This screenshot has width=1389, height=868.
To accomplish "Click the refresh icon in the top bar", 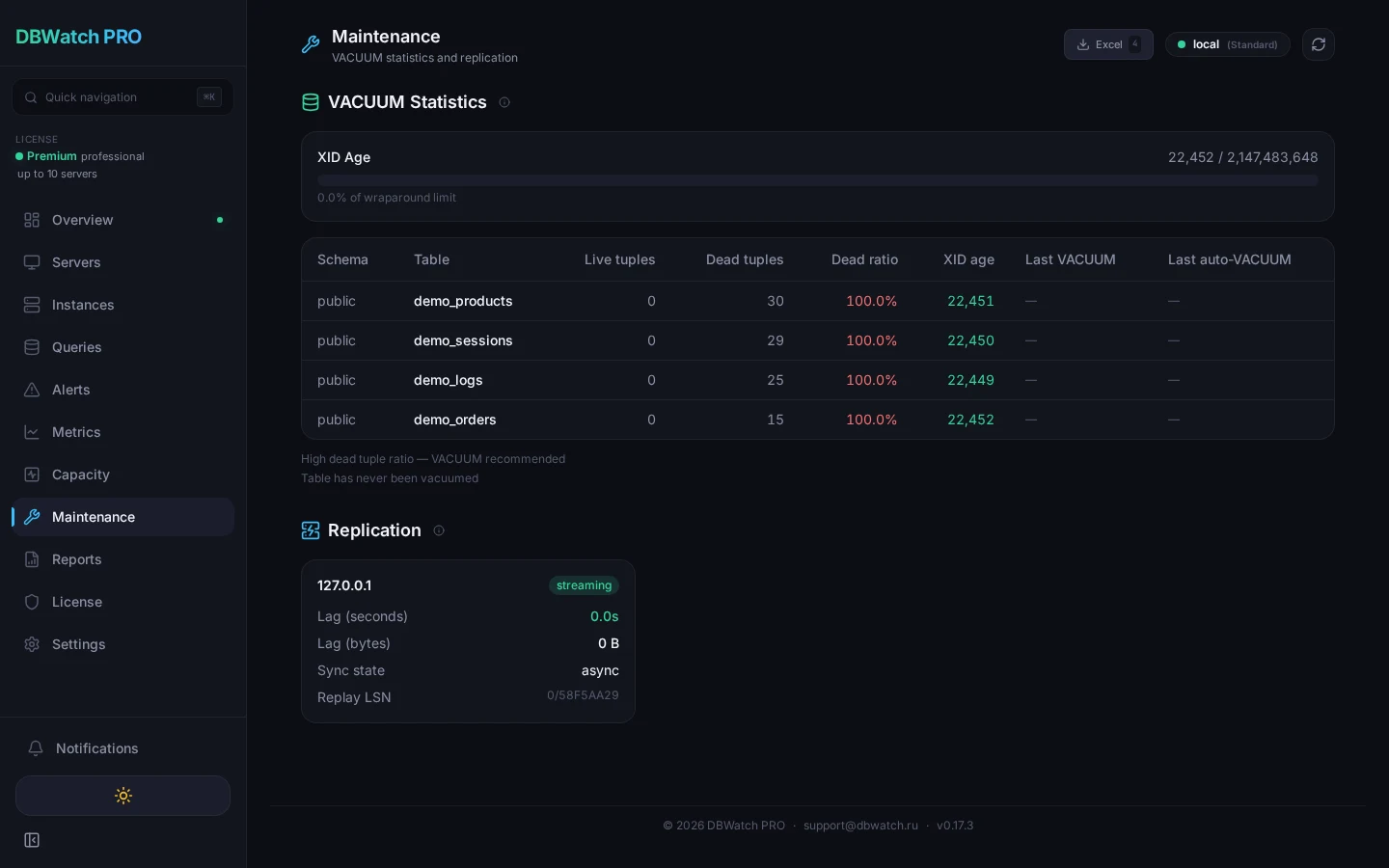I will click(1319, 44).
